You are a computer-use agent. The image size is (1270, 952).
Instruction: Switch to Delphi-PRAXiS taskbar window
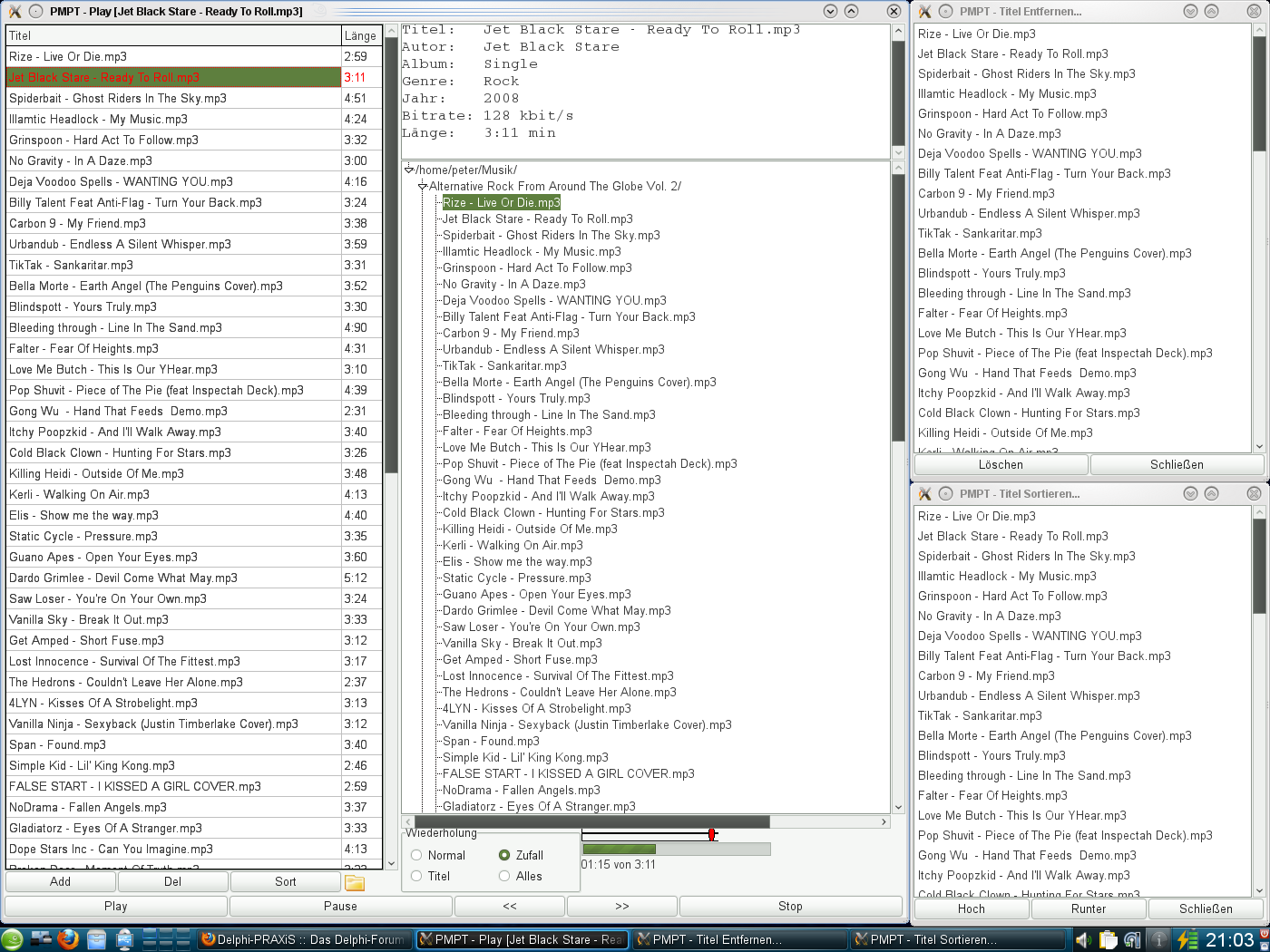point(304,939)
